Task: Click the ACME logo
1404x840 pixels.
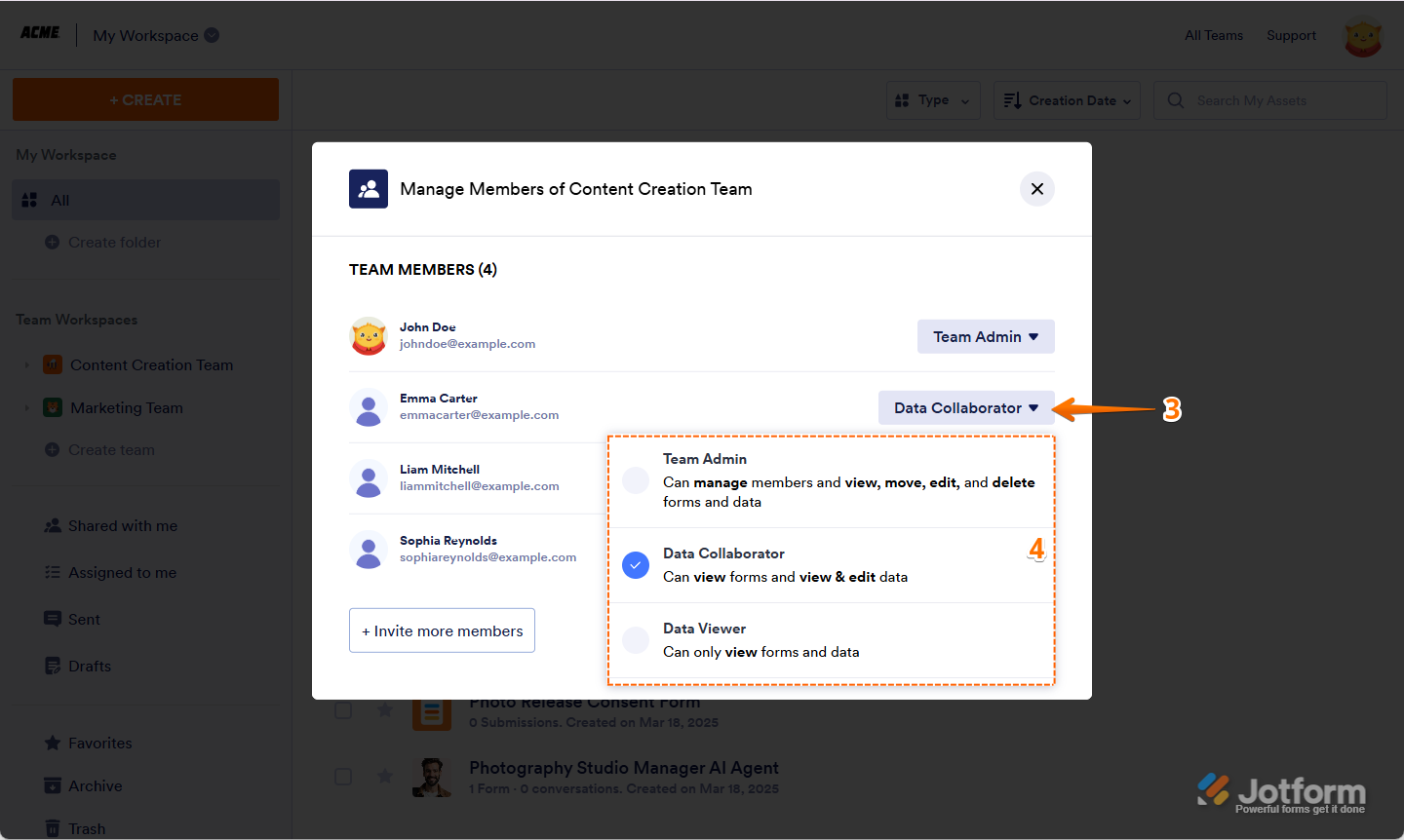Action: coord(40,33)
